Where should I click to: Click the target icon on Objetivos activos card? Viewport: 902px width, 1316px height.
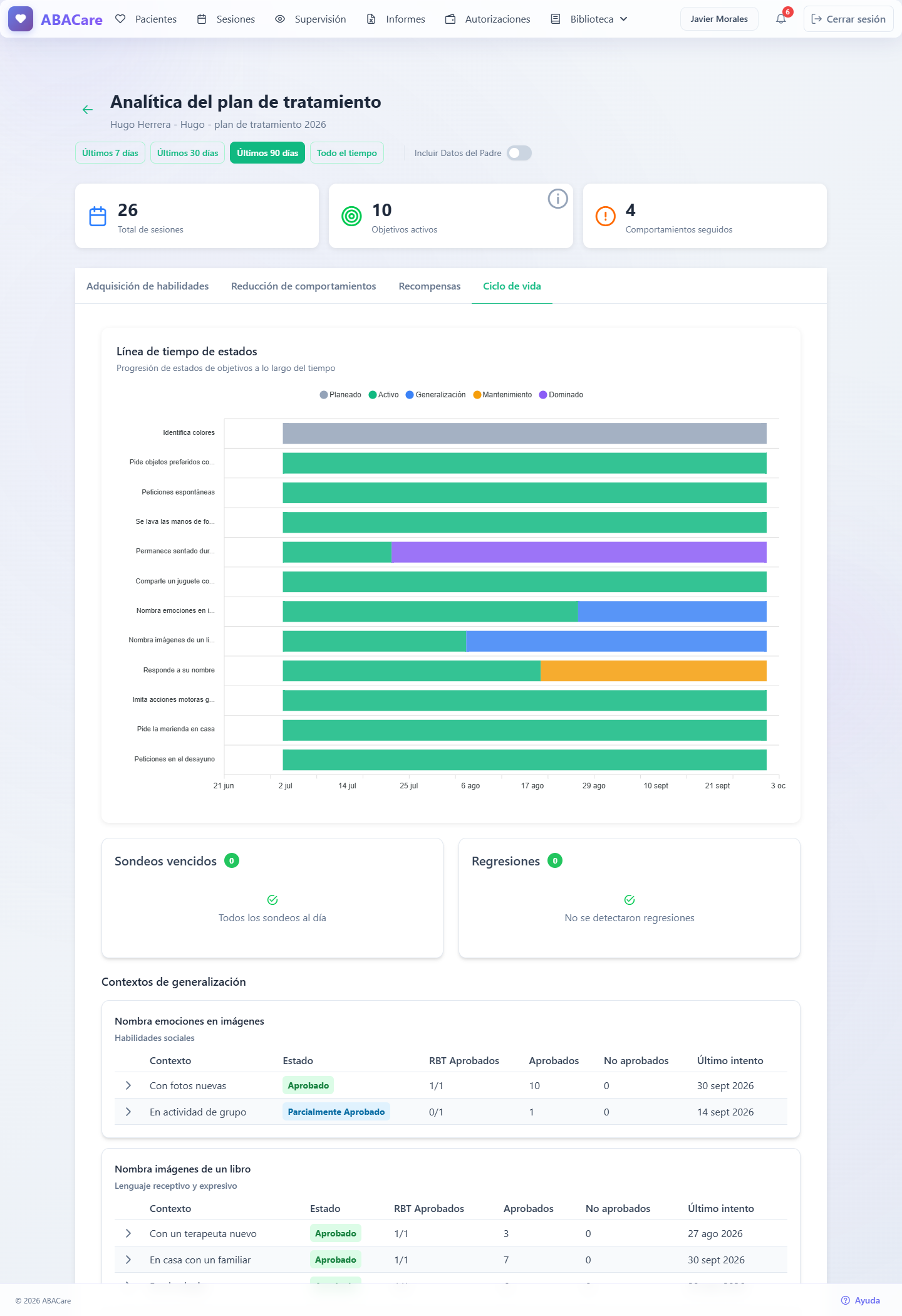pyautogui.click(x=351, y=216)
